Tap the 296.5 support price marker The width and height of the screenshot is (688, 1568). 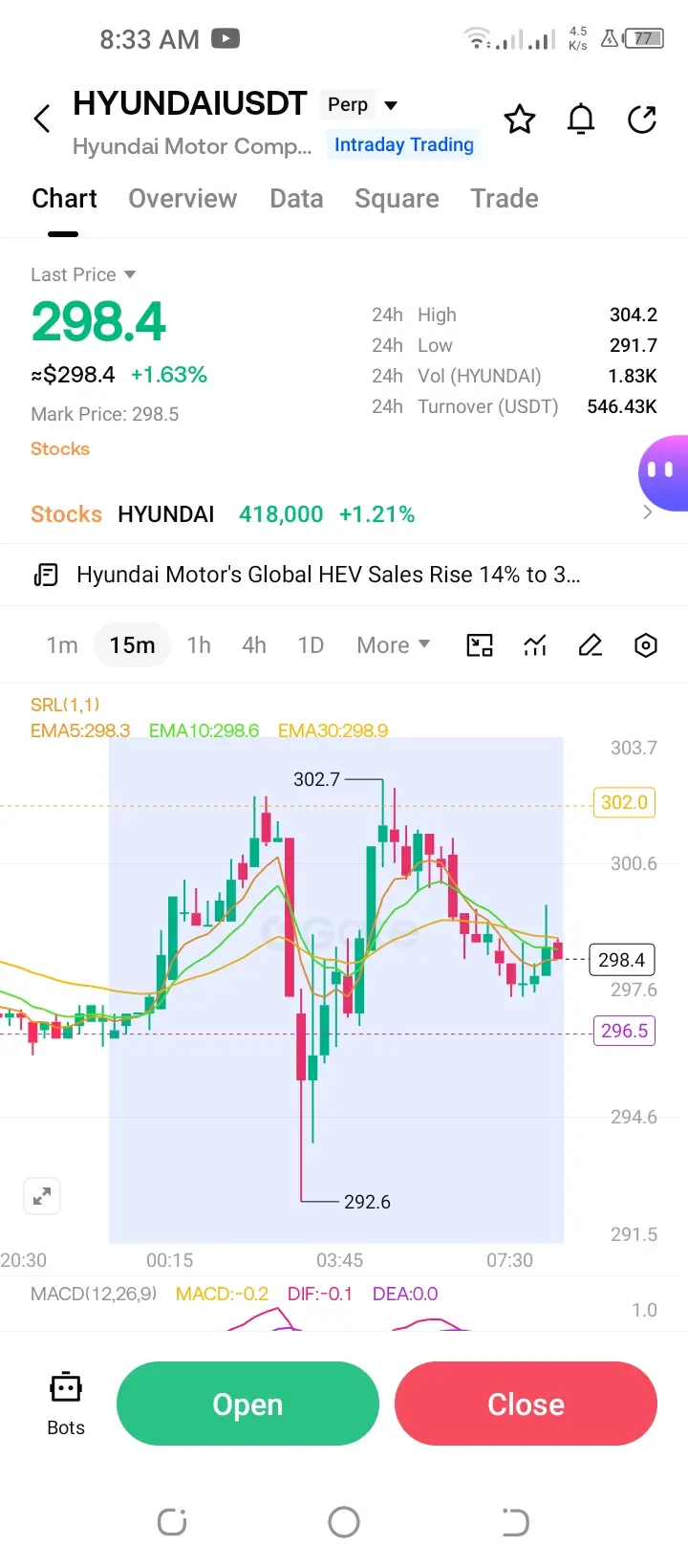624,1031
